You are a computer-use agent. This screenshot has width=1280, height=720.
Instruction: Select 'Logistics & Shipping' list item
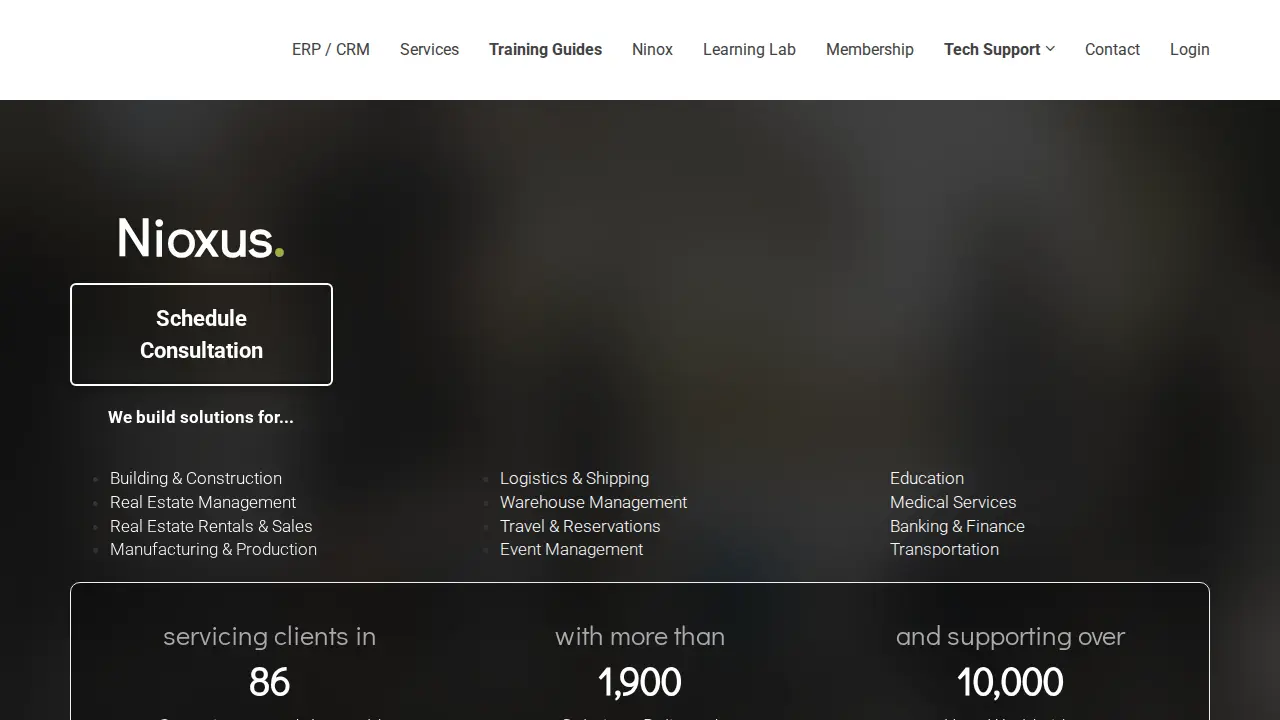574,478
